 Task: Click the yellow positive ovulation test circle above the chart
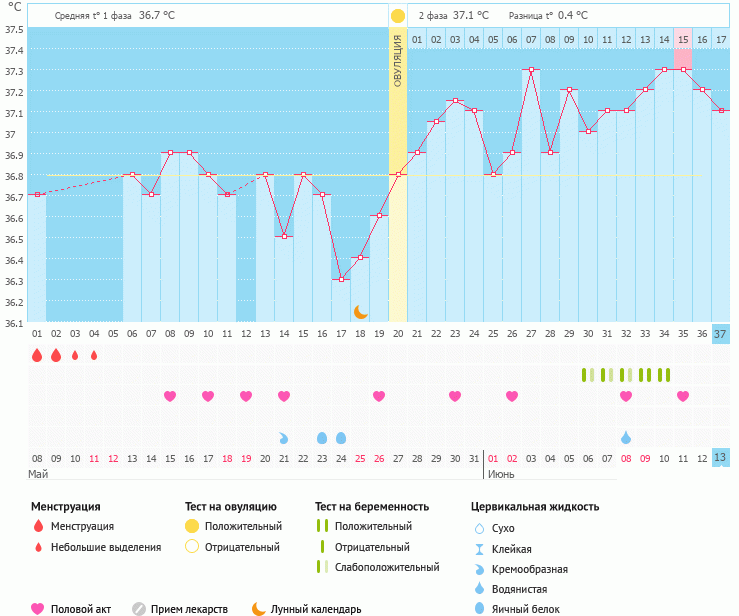coord(398,16)
